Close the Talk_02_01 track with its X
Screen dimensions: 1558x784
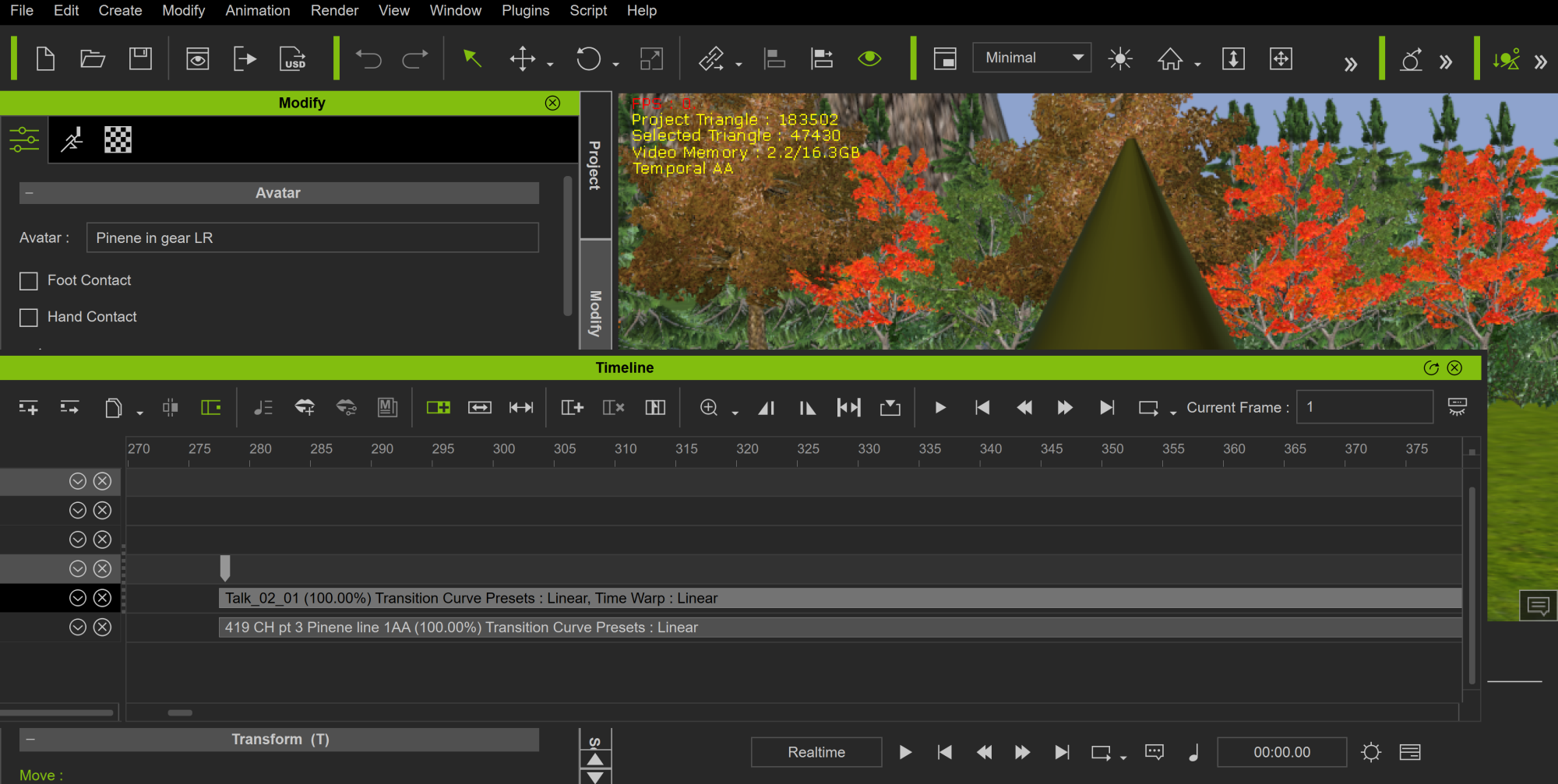click(102, 598)
